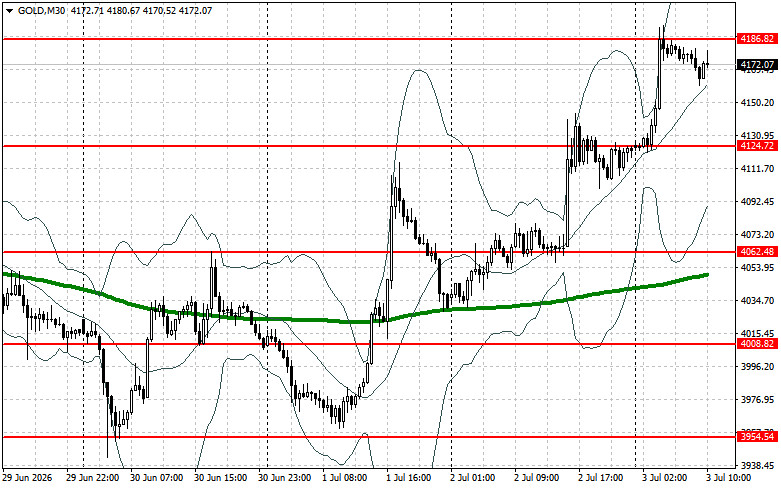Click the 30 Jun 15:00 time axis label
The width and height of the screenshot is (781, 489).
[x=221, y=478]
